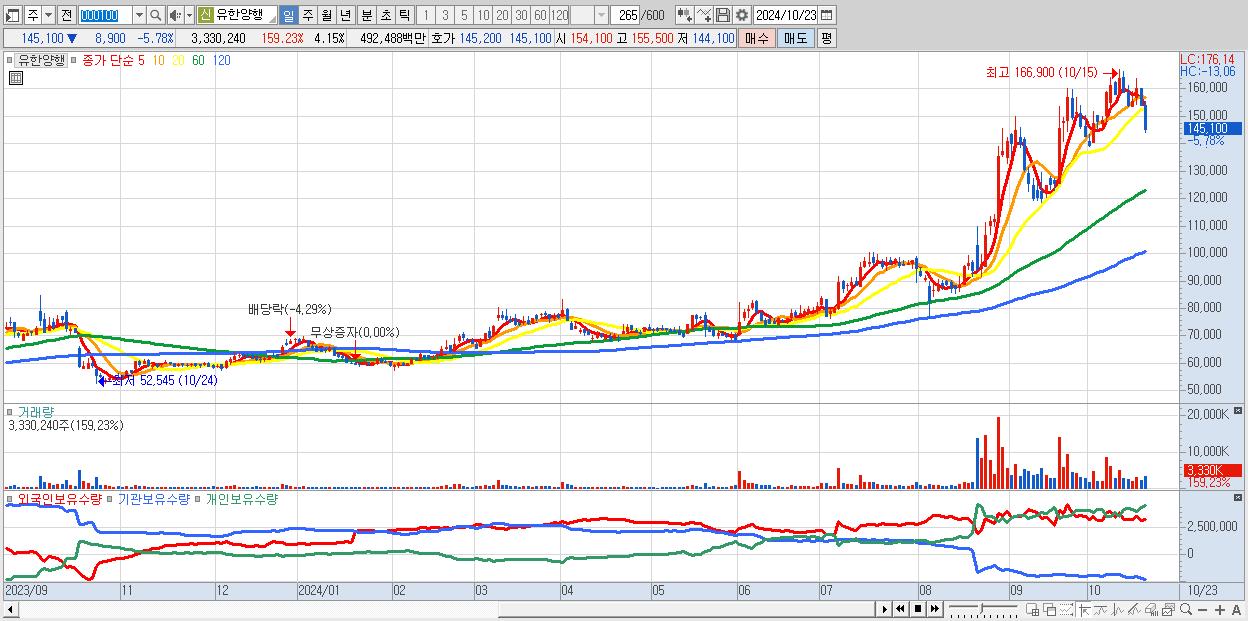Click the speaker sound icon
This screenshot has width=1248, height=621.
tap(174, 15)
